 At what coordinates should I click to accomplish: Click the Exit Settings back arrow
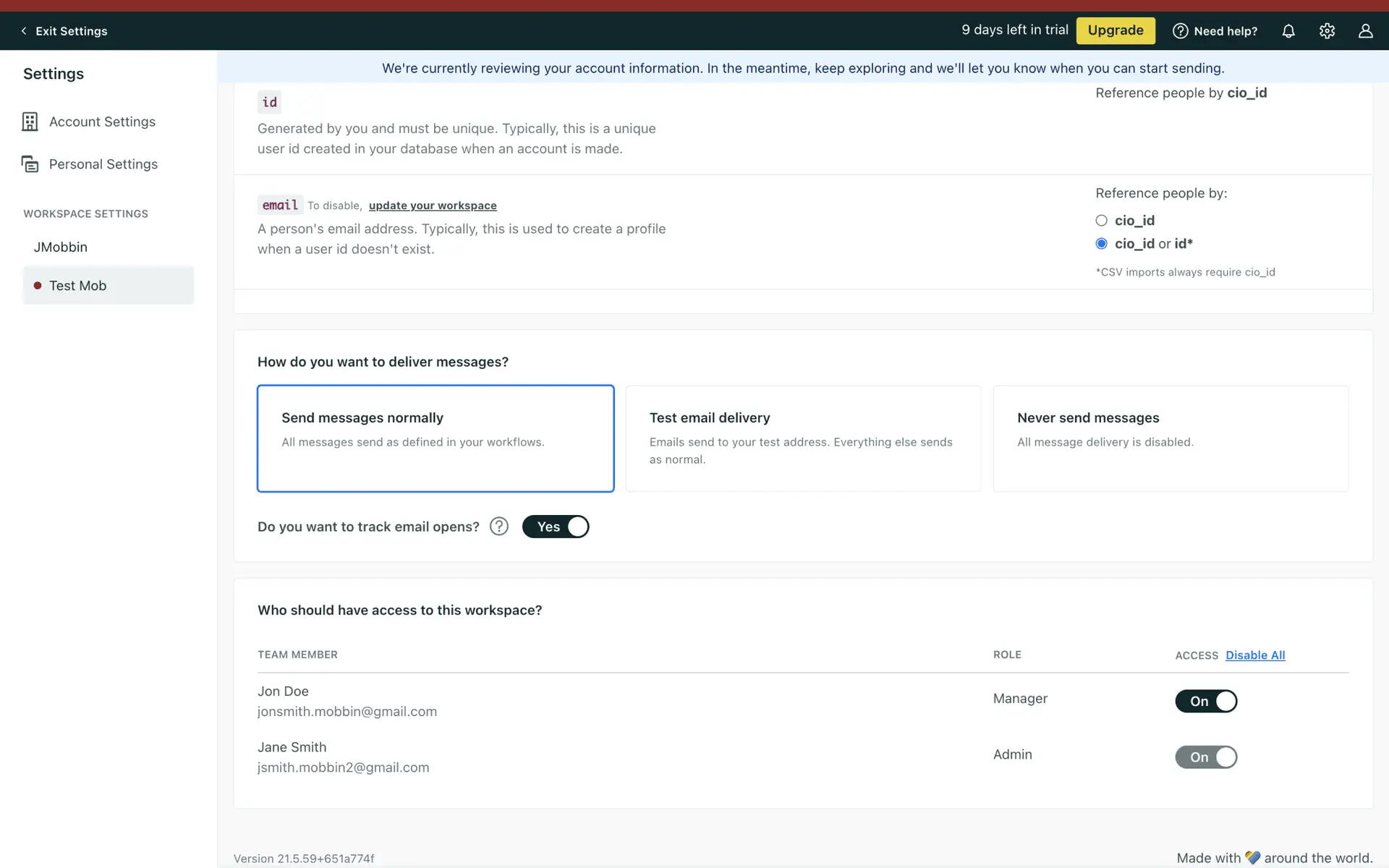pos(24,31)
